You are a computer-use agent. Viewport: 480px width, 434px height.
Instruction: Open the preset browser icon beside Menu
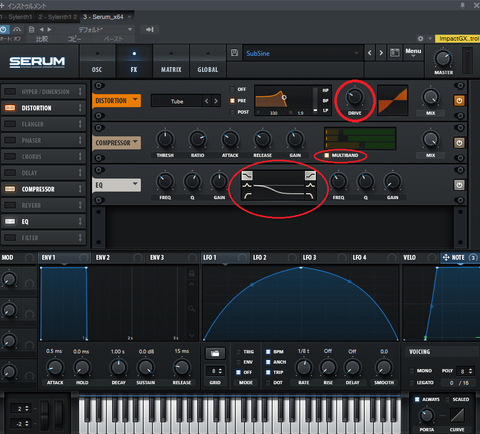click(x=395, y=53)
